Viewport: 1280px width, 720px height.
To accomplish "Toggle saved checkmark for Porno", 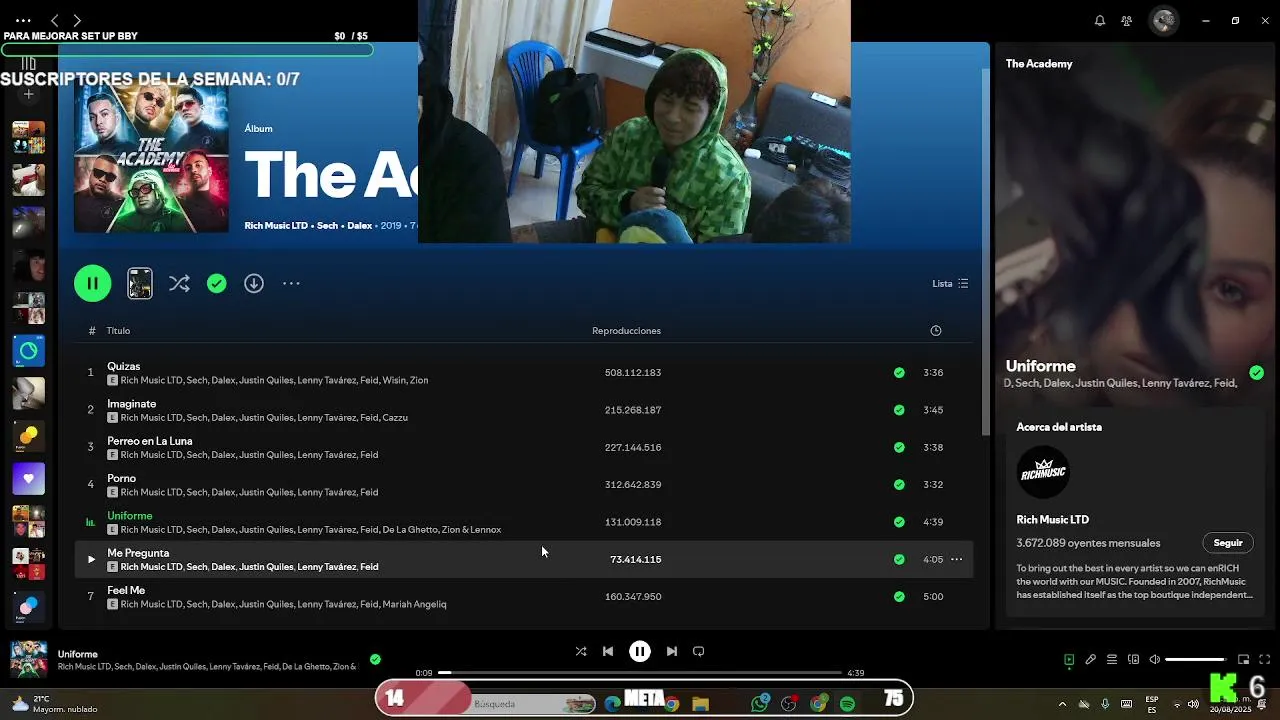I will (x=899, y=484).
